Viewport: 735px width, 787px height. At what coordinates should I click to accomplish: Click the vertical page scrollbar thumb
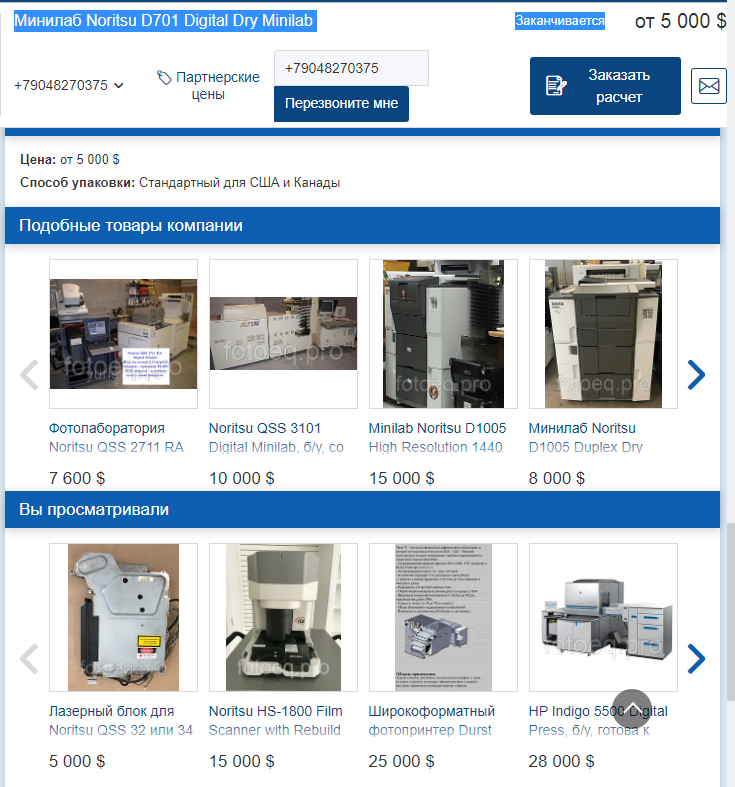pos(731,611)
